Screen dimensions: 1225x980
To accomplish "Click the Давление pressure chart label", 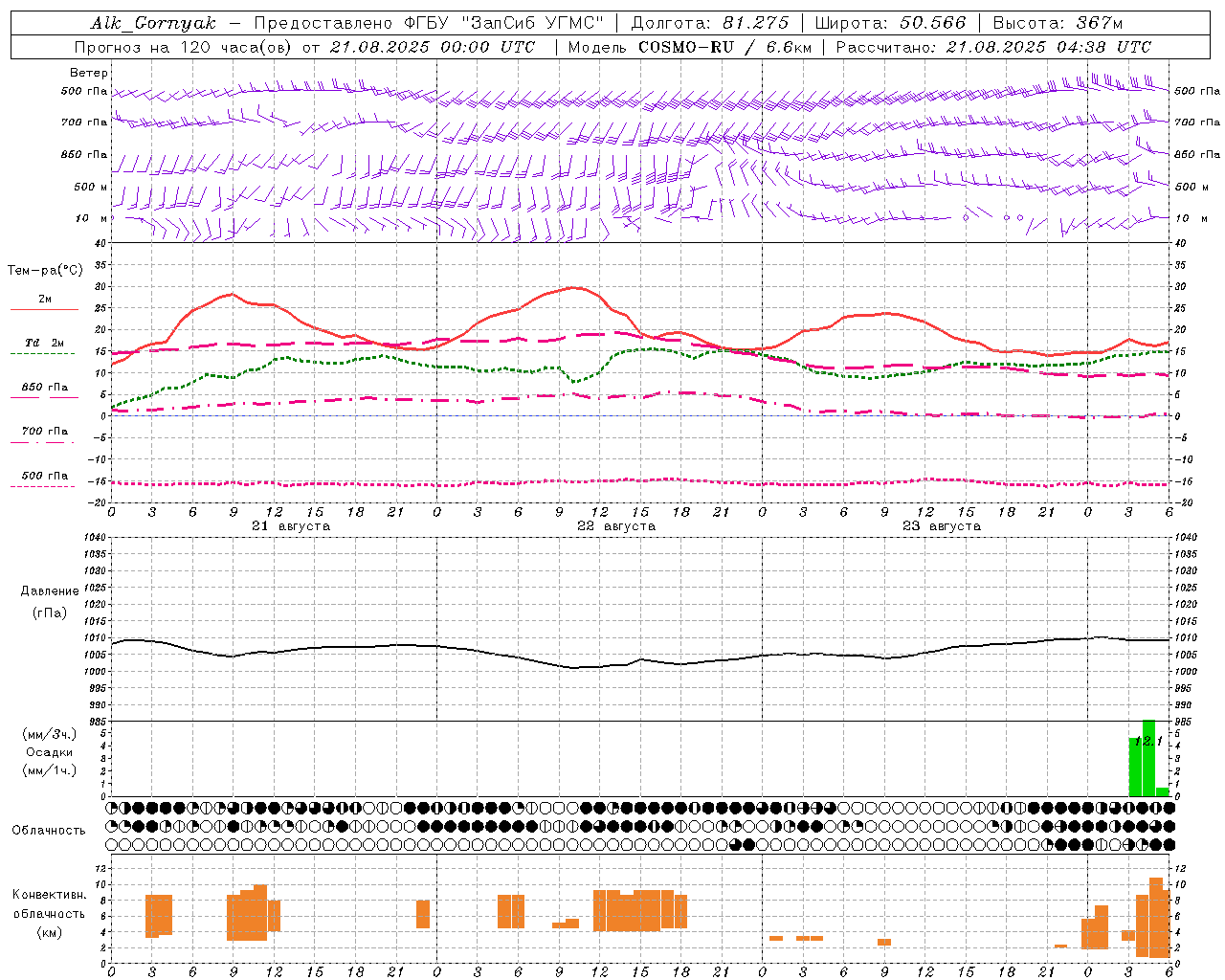I will (49, 591).
